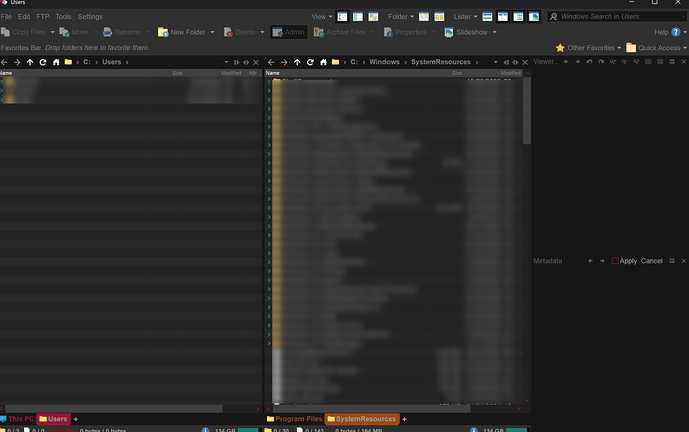
Task: Start the Slideshow from the toolbar
Action: 470,32
